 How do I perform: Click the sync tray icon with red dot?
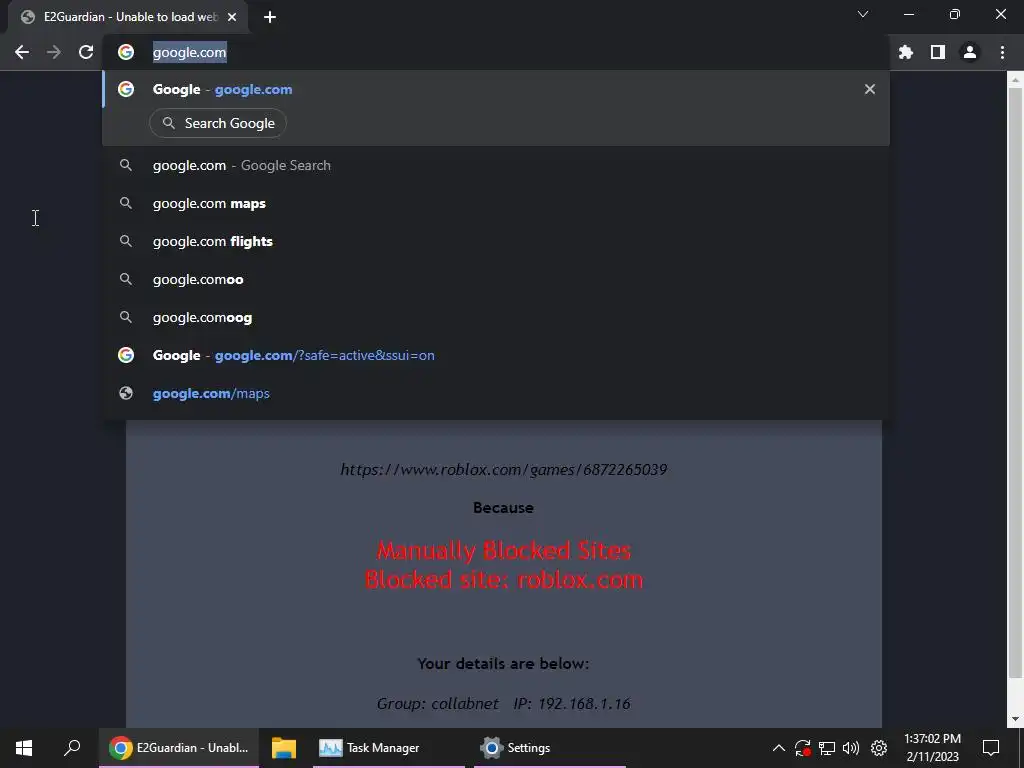point(803,748)
